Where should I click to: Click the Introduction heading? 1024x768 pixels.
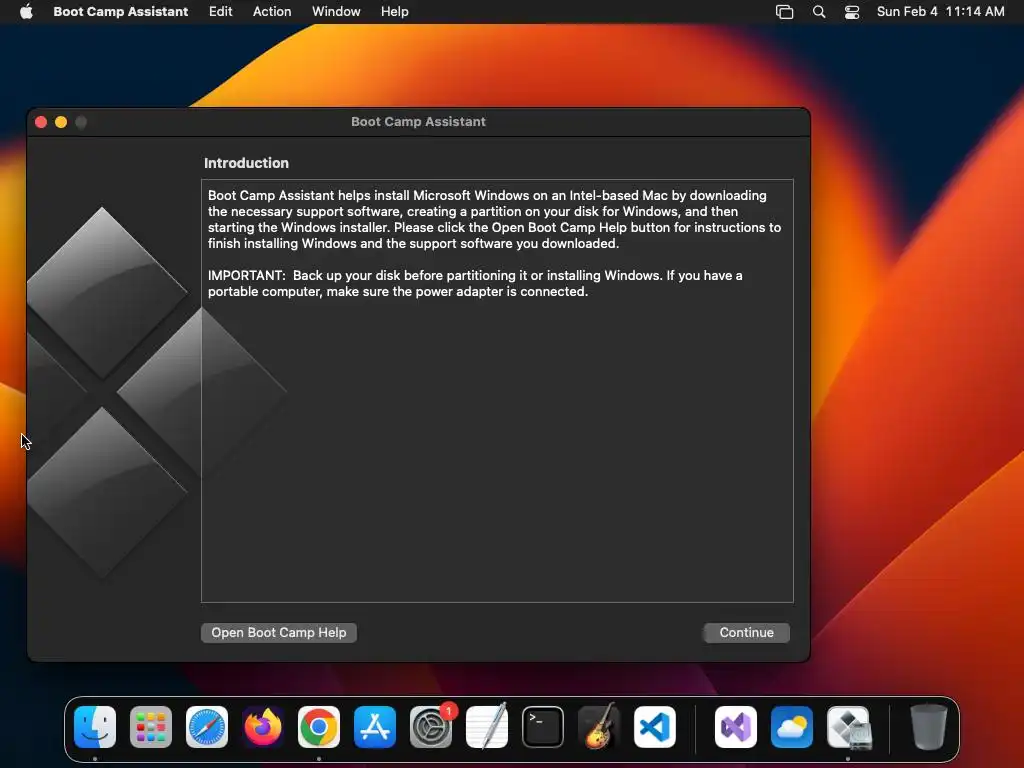click(x=246, y=163)
